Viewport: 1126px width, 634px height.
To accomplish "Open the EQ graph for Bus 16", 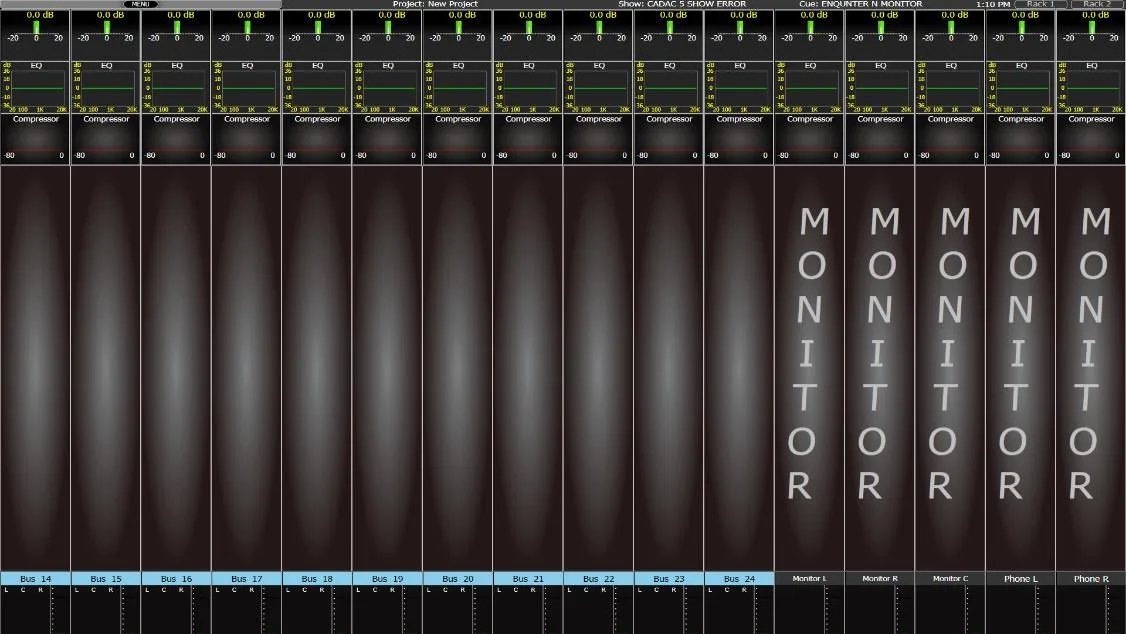I will tap(176, 88).
